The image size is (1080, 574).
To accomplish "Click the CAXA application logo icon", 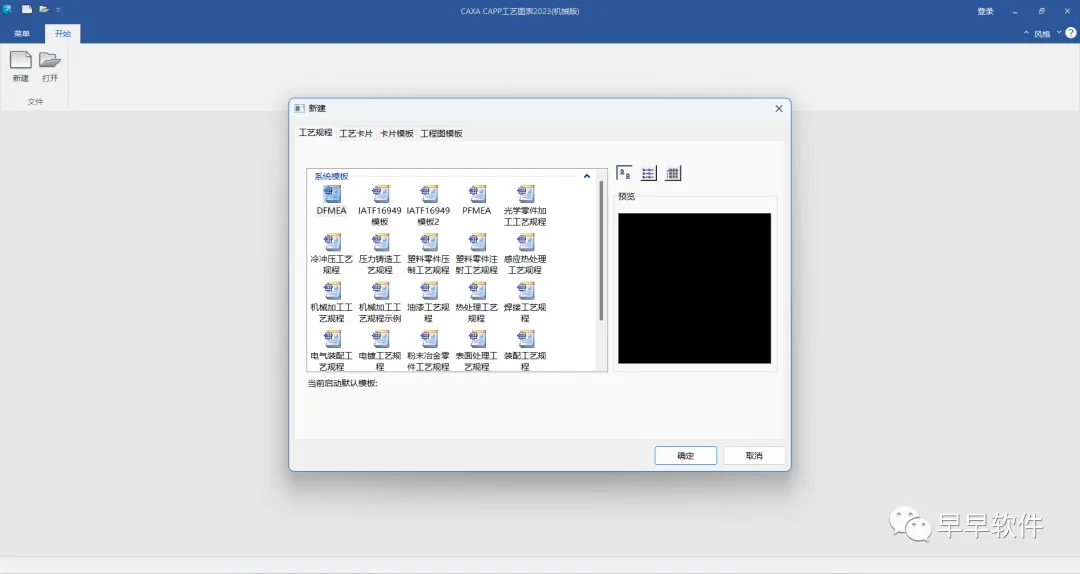I will click(x=8, y=10).
